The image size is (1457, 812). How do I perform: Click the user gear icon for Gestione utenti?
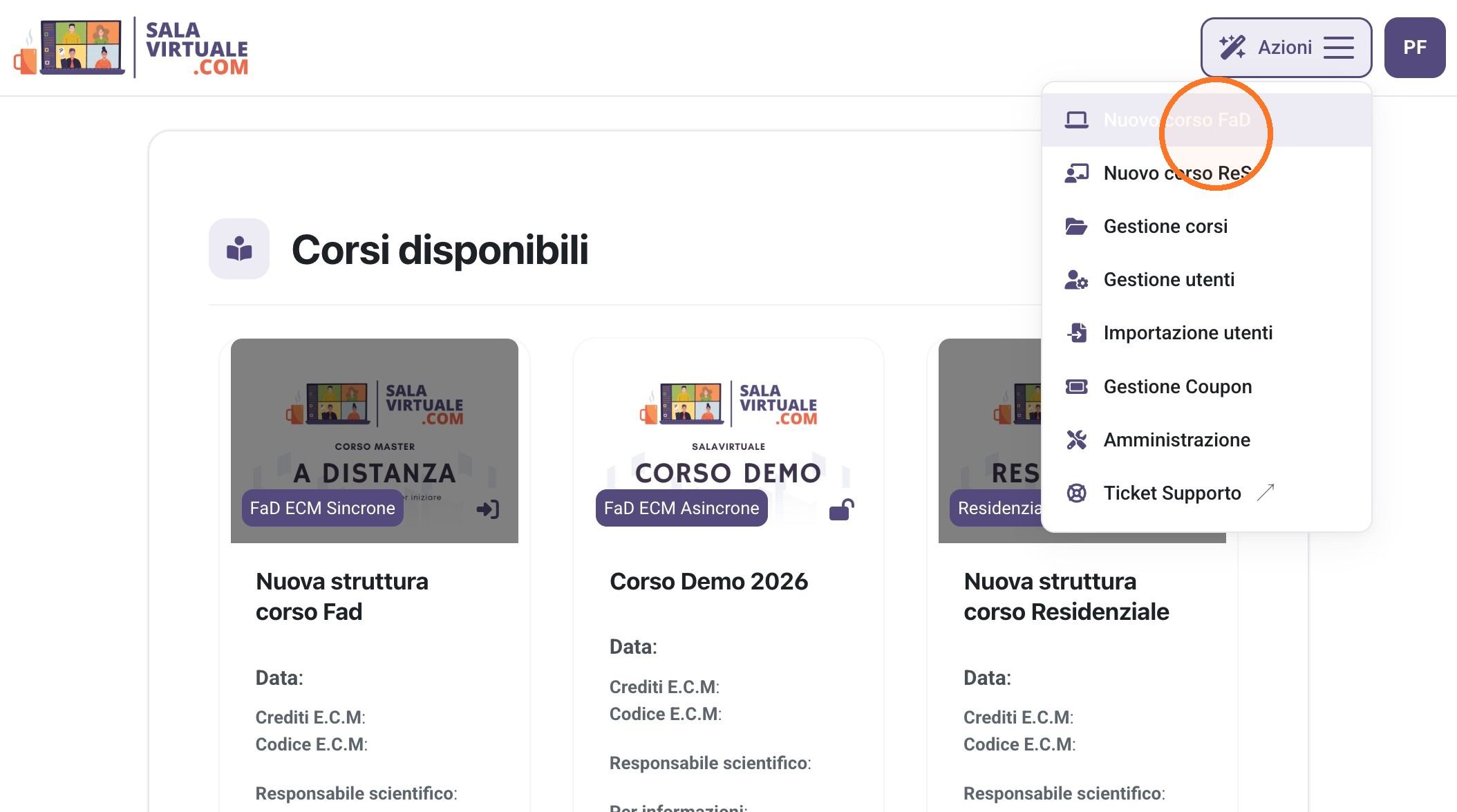click(1076, 279)
